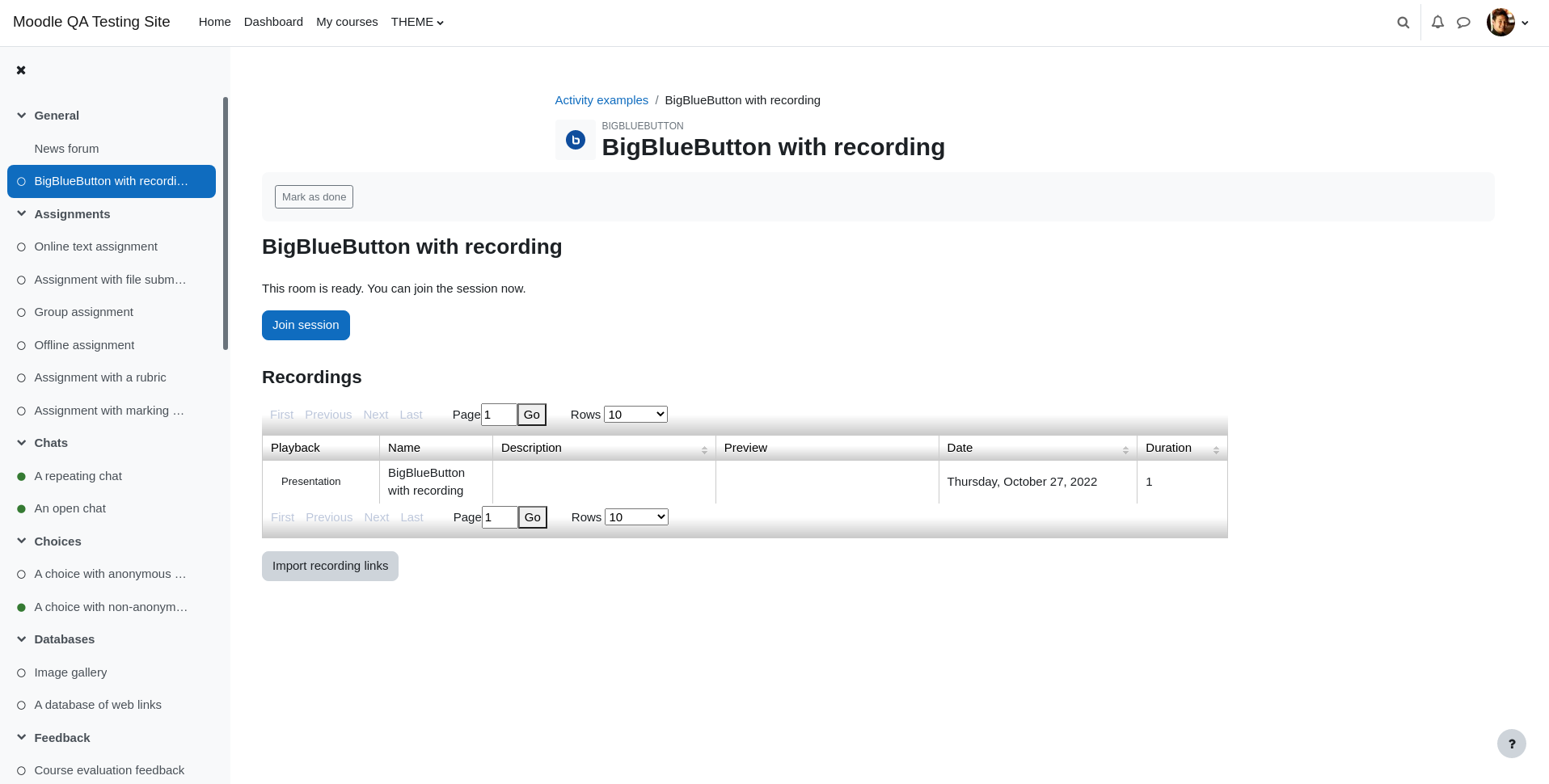Click the Playback column header
The width and height of the screenshot is (1549, 784).
(321, 448)
